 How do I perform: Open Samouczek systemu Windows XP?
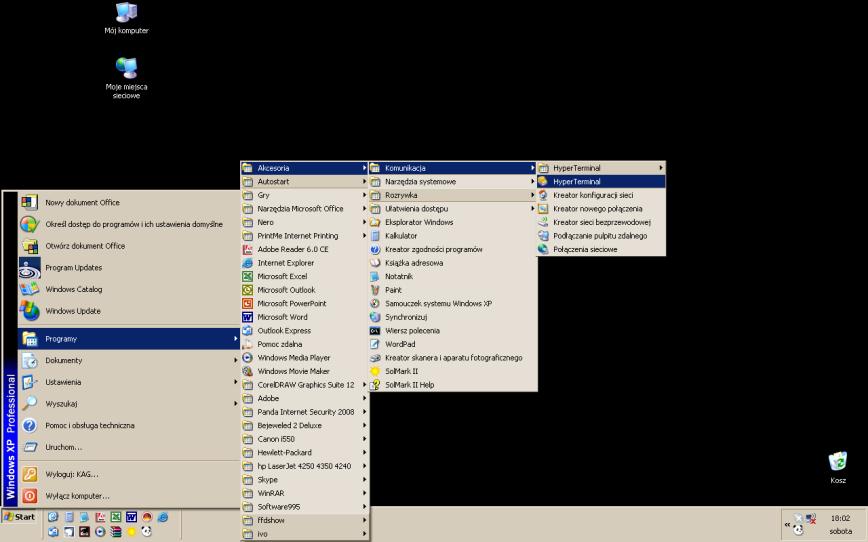tap(453, 303)
